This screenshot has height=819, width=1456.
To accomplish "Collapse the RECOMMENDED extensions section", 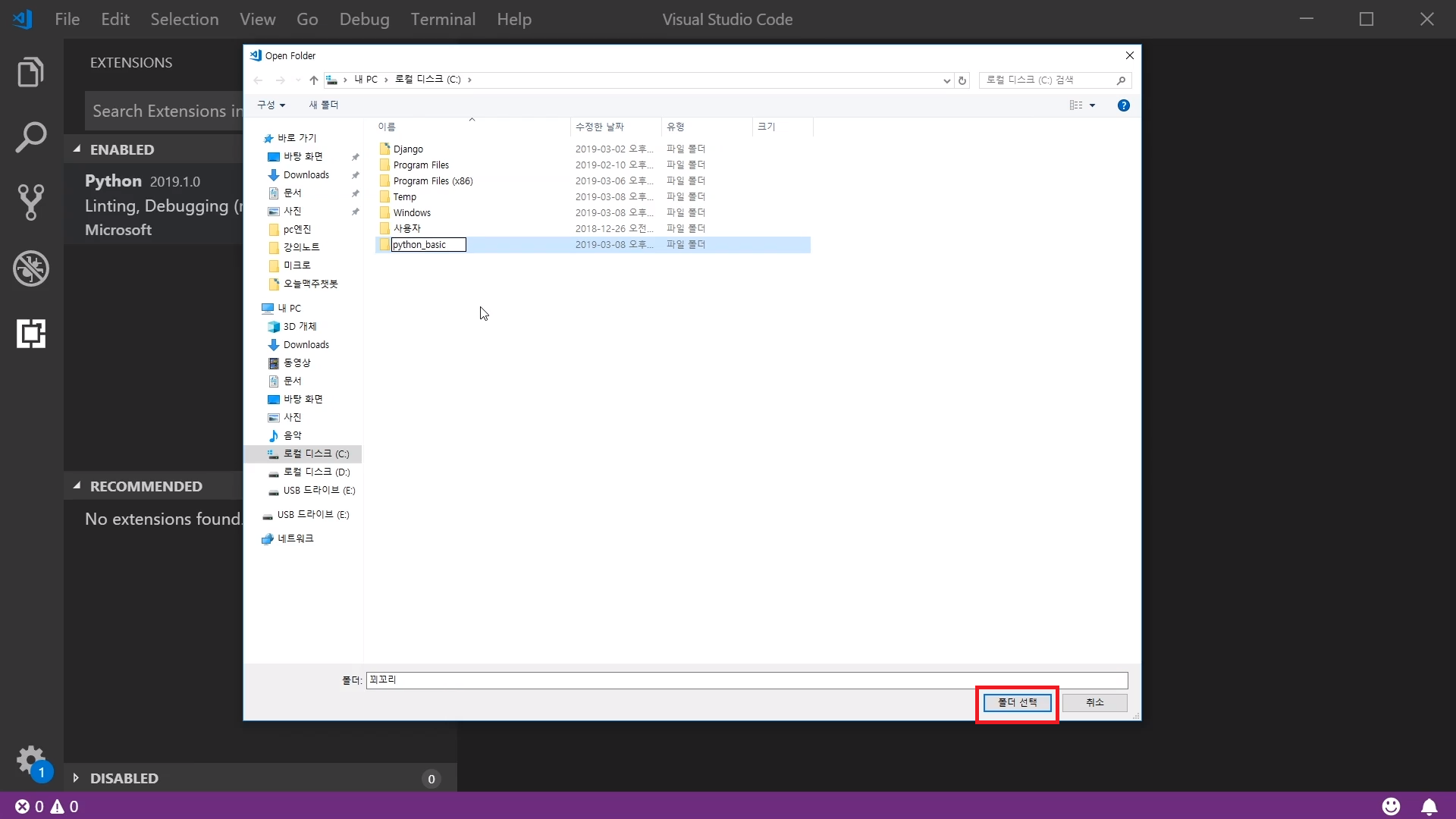I will click(77, 486).
